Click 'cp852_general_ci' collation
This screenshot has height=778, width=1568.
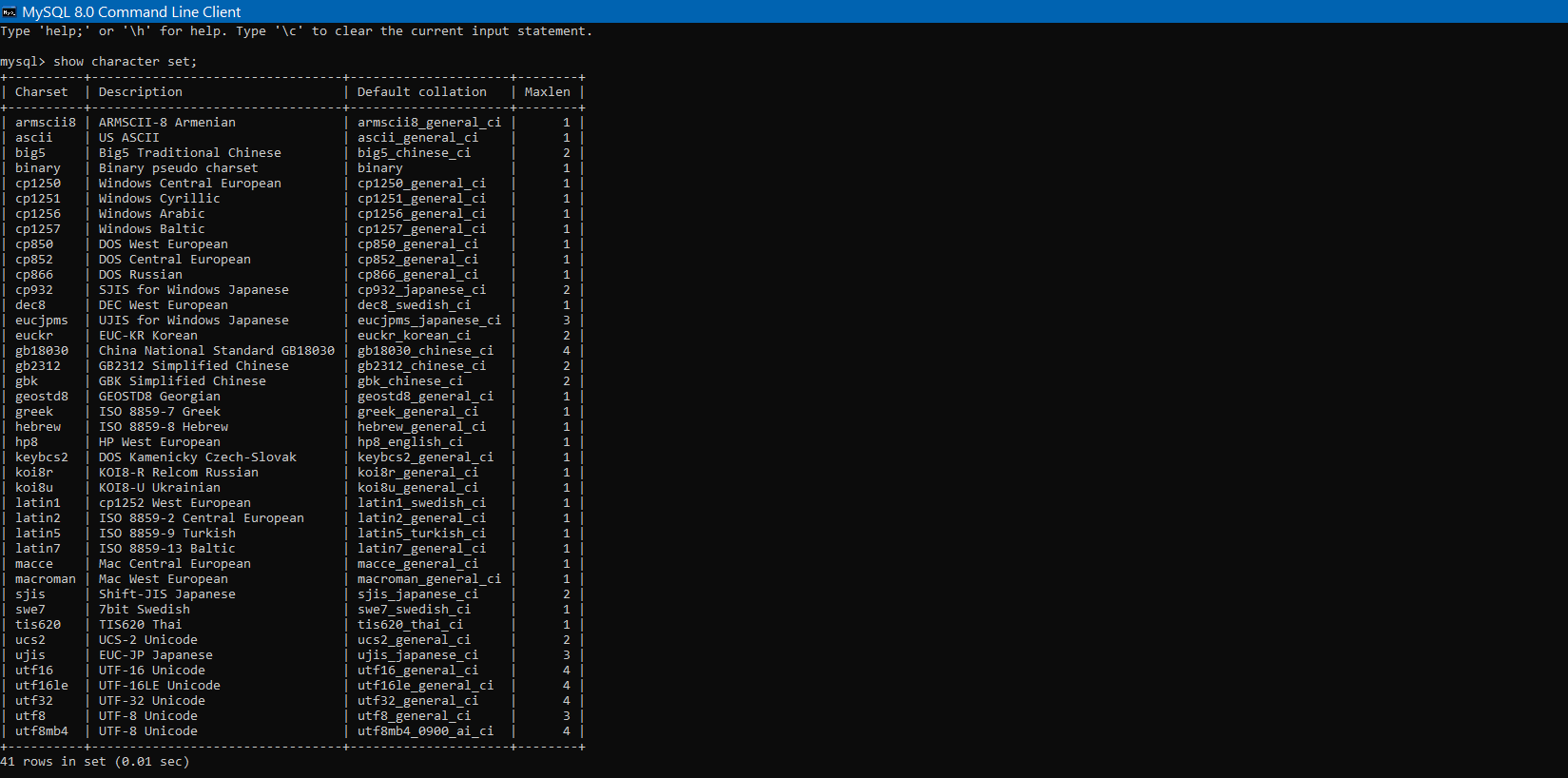[x=418, y=260]
